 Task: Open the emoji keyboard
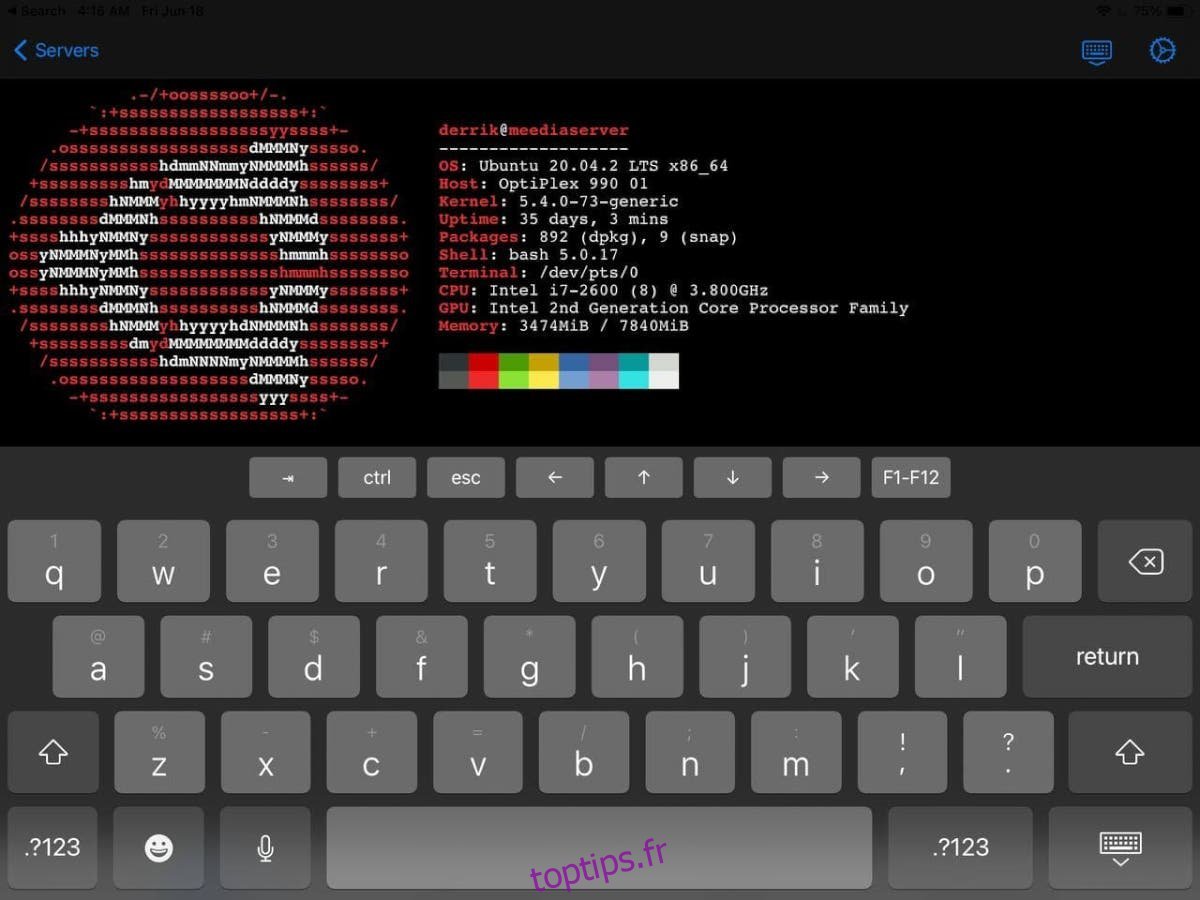pyautogui.click(x=158, y=848)
